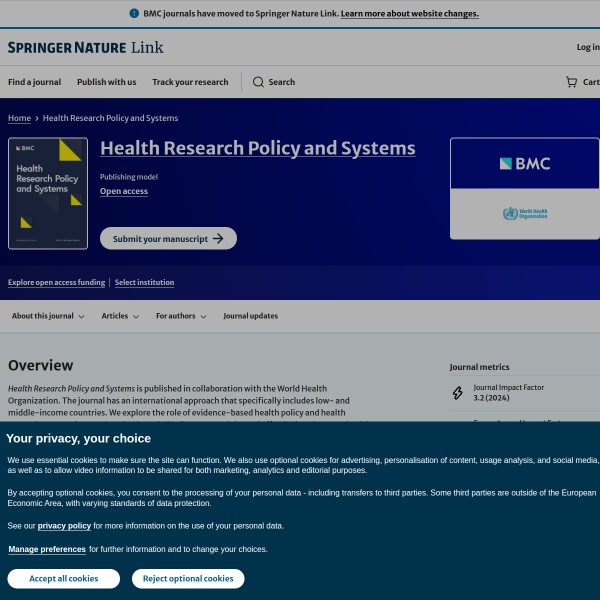Image resolution: width=600 pixels, height=600 pixels.
Task: Click Reject optional cookies button
Action: point(187,579)
